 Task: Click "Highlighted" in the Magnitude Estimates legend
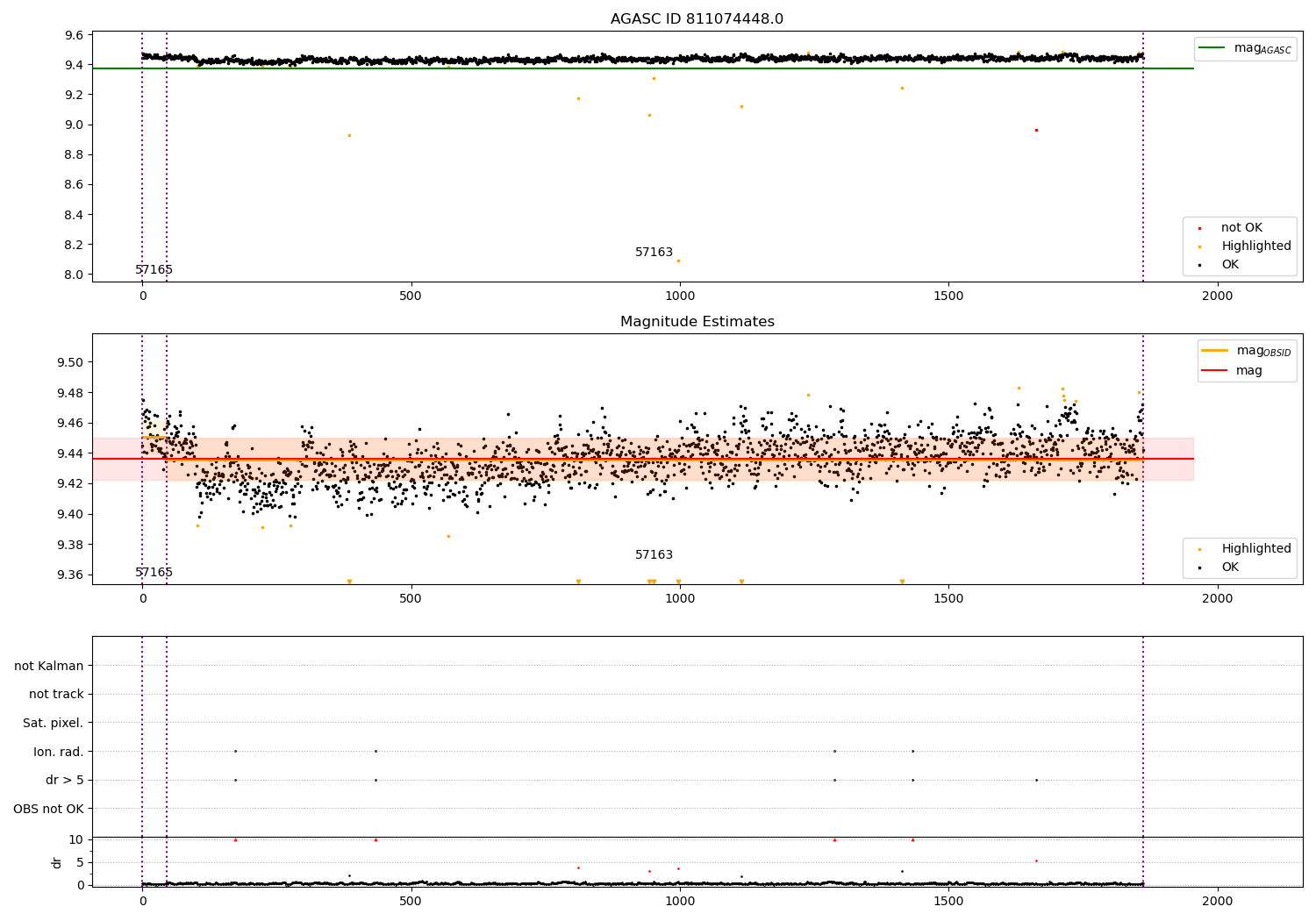(x=1256, y=548)
